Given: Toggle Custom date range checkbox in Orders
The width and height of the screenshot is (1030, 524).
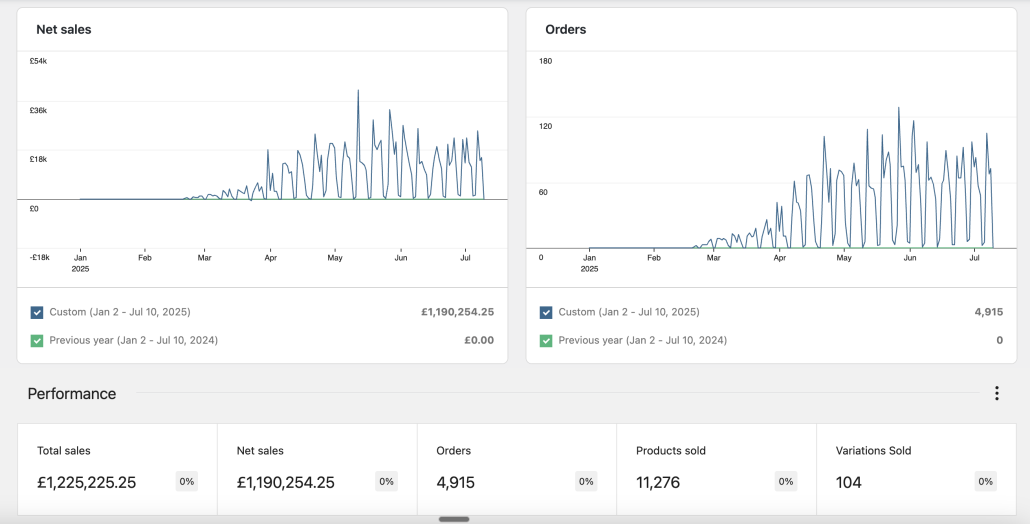Looking at the screenshot, I should (x=546, y=313).
